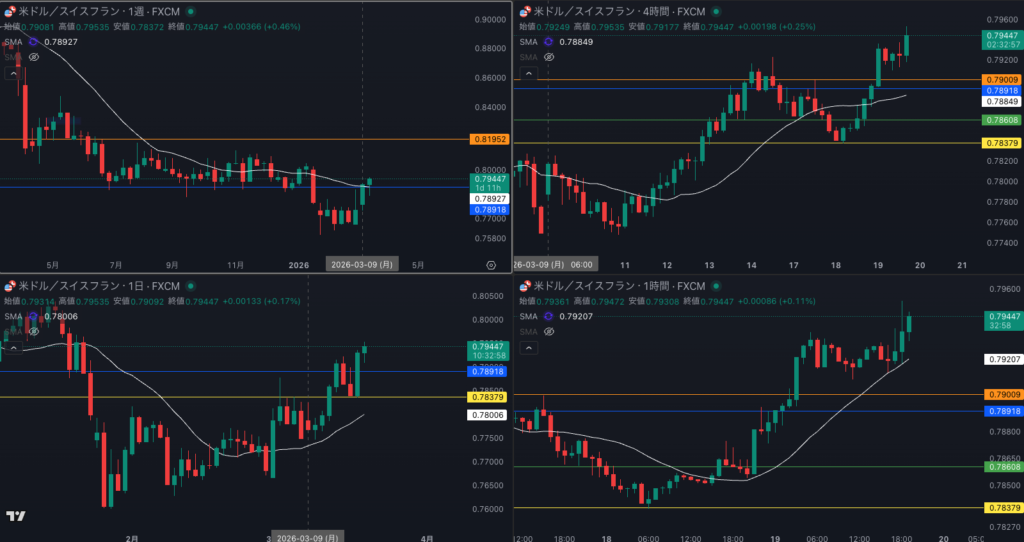Click market status dot on daily chart
Screen dimensions: 1024x542
click(191, 286)
